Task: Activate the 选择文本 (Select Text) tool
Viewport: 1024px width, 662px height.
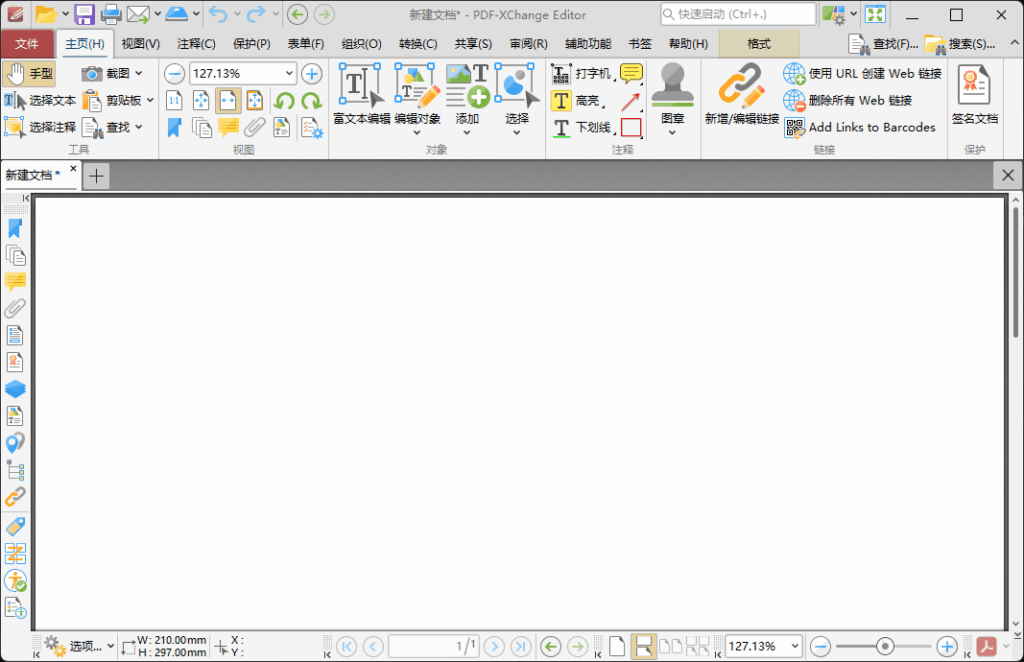Action: (x=49, y=100)
